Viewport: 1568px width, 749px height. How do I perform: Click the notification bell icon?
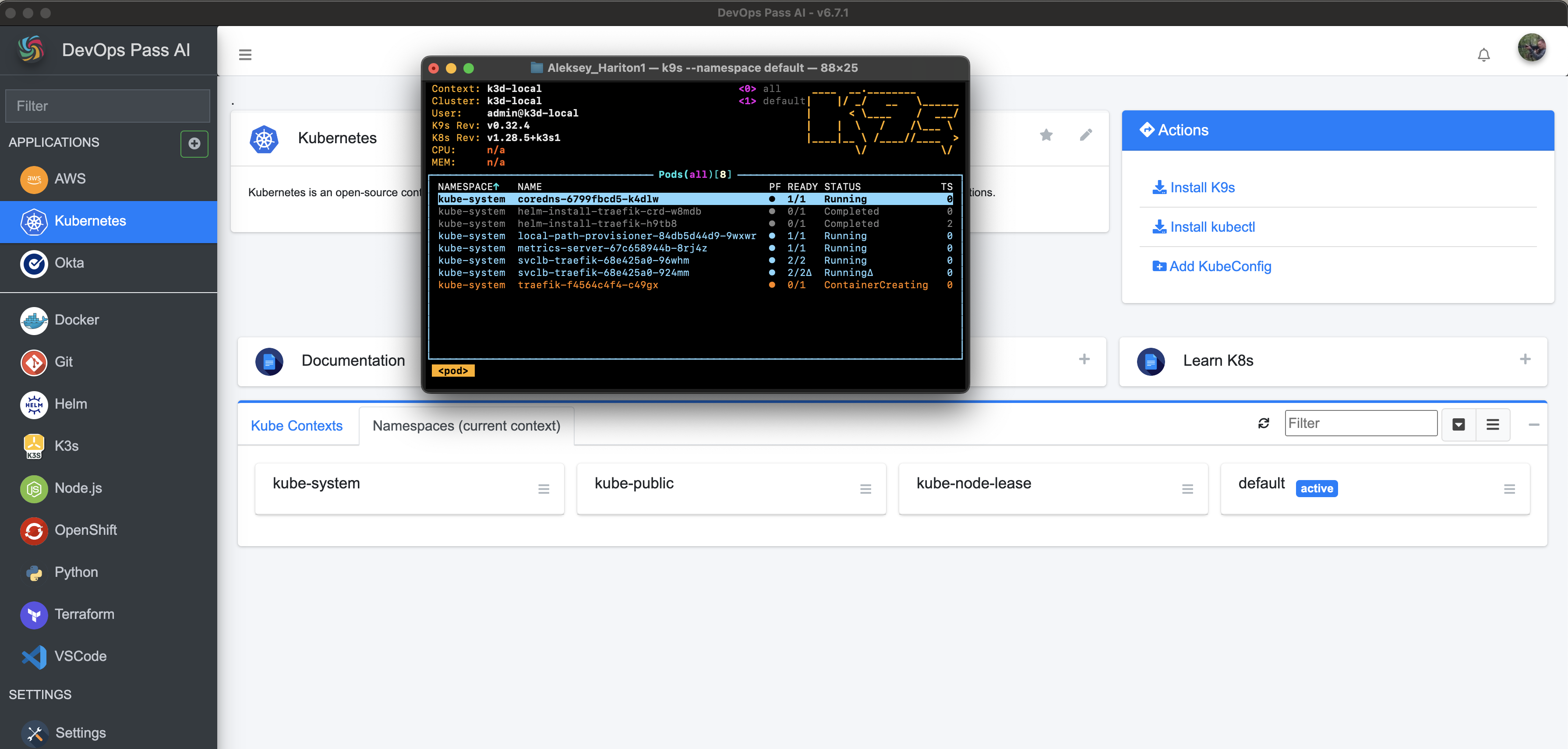1483,55
